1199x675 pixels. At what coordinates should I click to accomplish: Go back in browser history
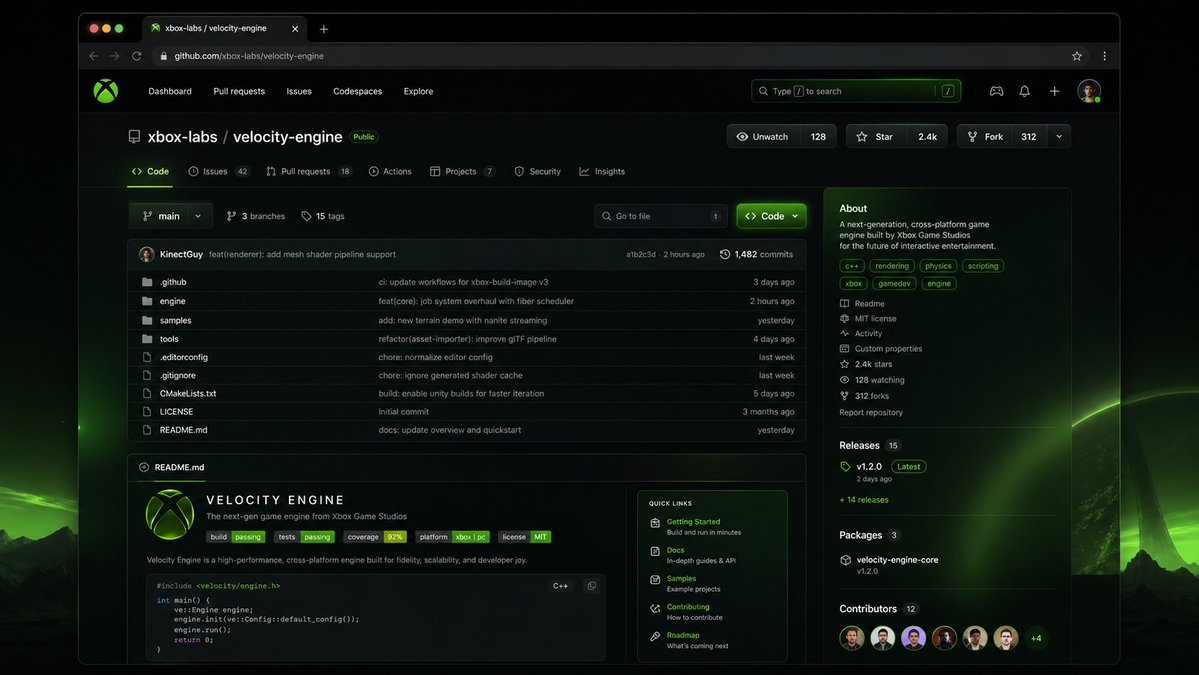93,56
